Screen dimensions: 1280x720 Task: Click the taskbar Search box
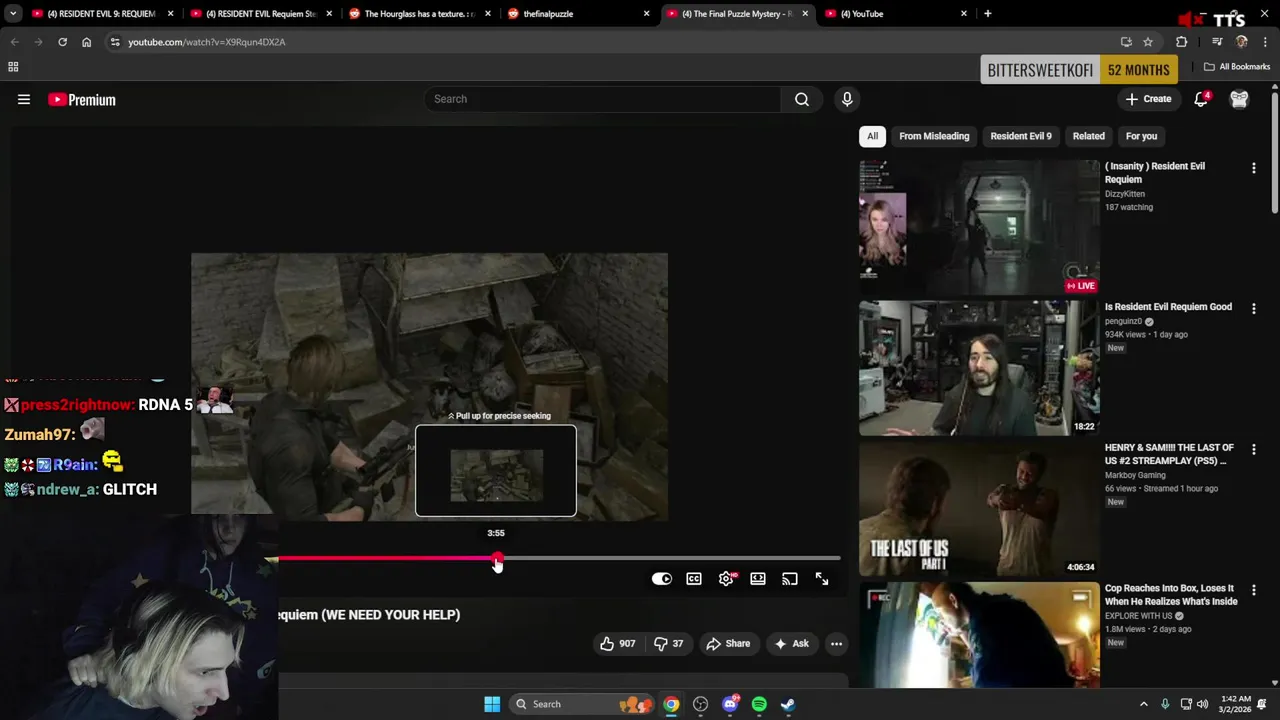coord(582,704)
